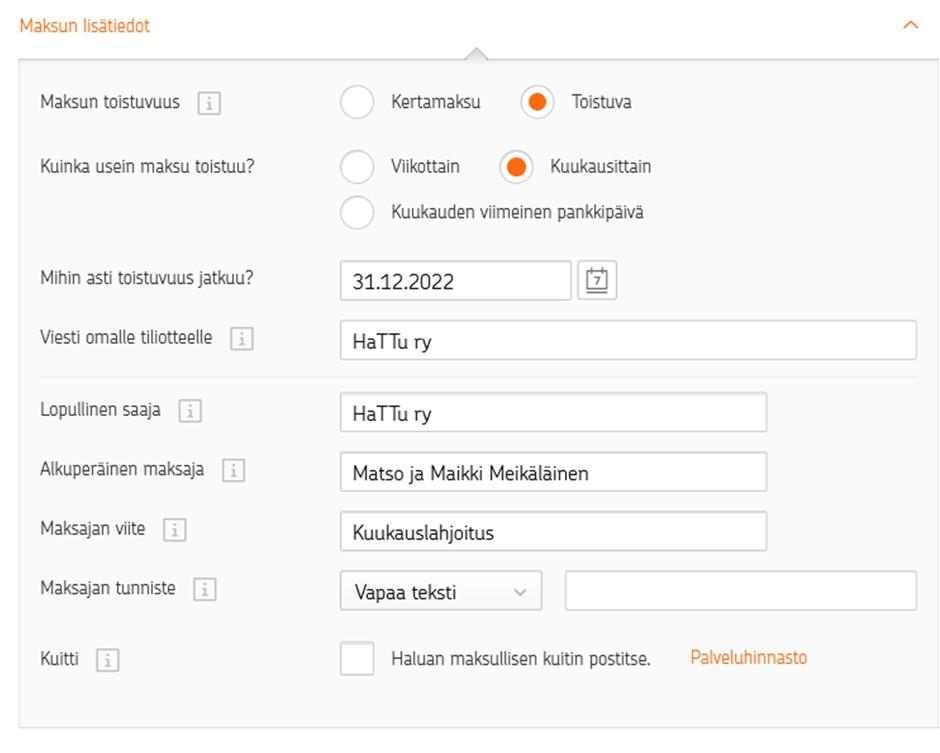Show info for Maksajan tunniste
The width and height of the screenshot is (940, 753).
point(204,590)
